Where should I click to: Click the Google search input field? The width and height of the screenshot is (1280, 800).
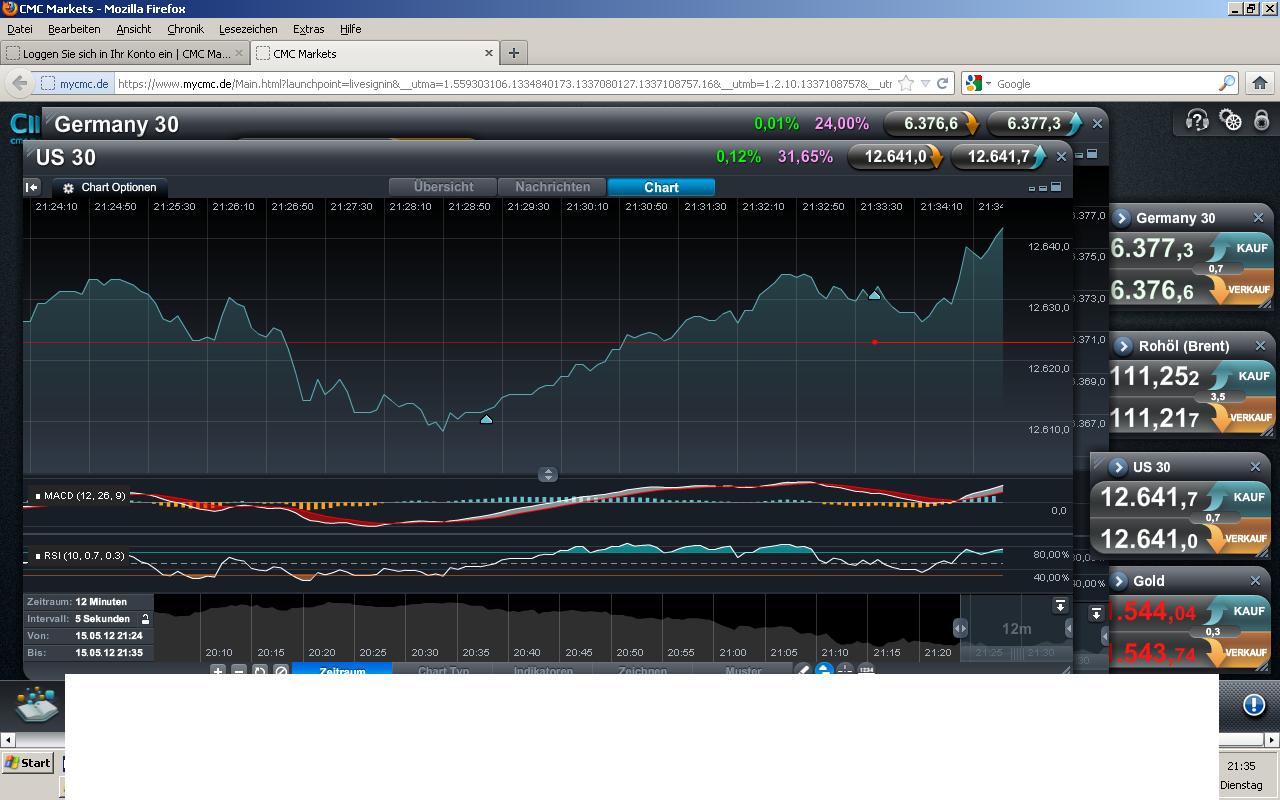point(1104,83)
